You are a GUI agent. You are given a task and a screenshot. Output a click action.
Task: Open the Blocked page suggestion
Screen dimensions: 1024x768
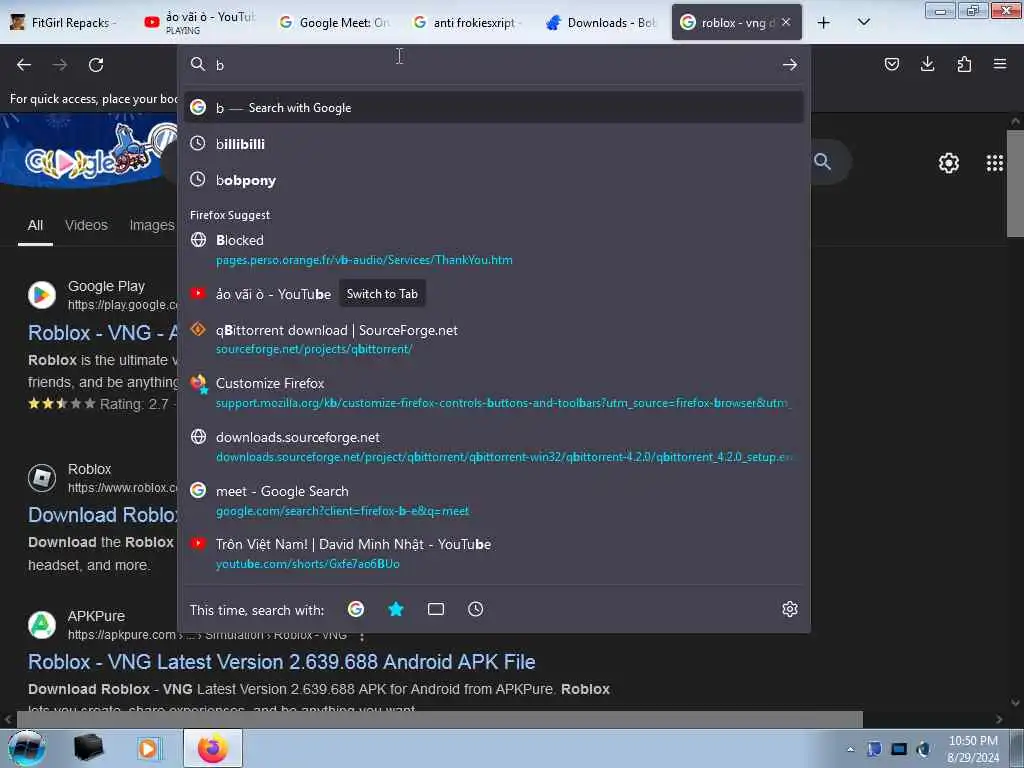coord(494,249)
